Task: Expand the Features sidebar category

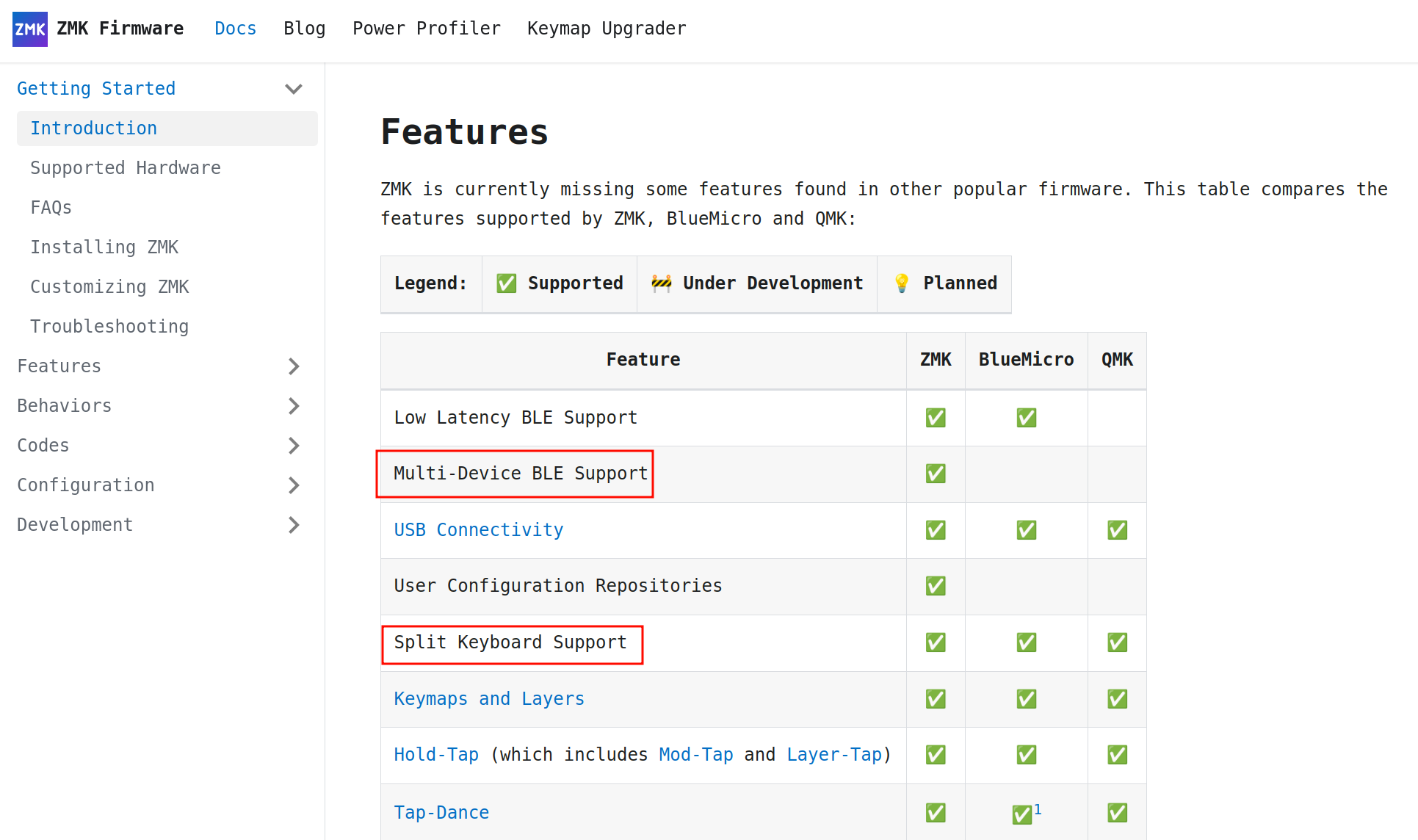Action: (294, 366)
